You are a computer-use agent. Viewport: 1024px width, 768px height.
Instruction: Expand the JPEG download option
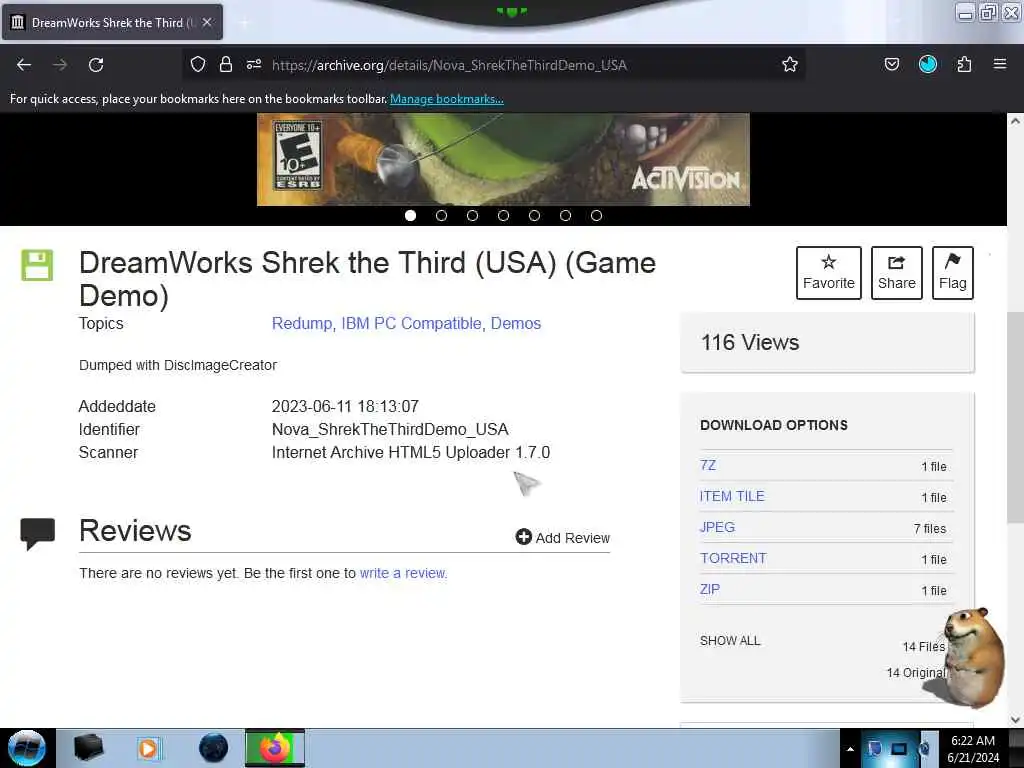pos(717,527)
